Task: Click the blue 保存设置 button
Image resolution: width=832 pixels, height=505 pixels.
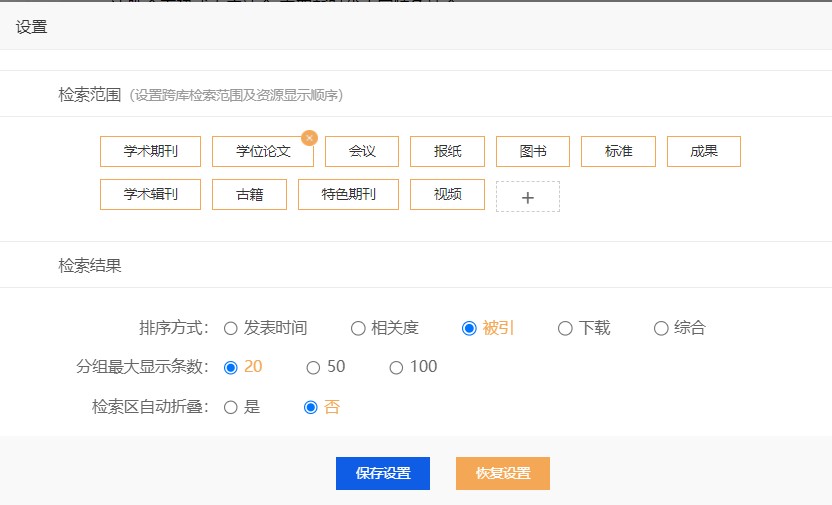Action: click(x=382, y=473)
